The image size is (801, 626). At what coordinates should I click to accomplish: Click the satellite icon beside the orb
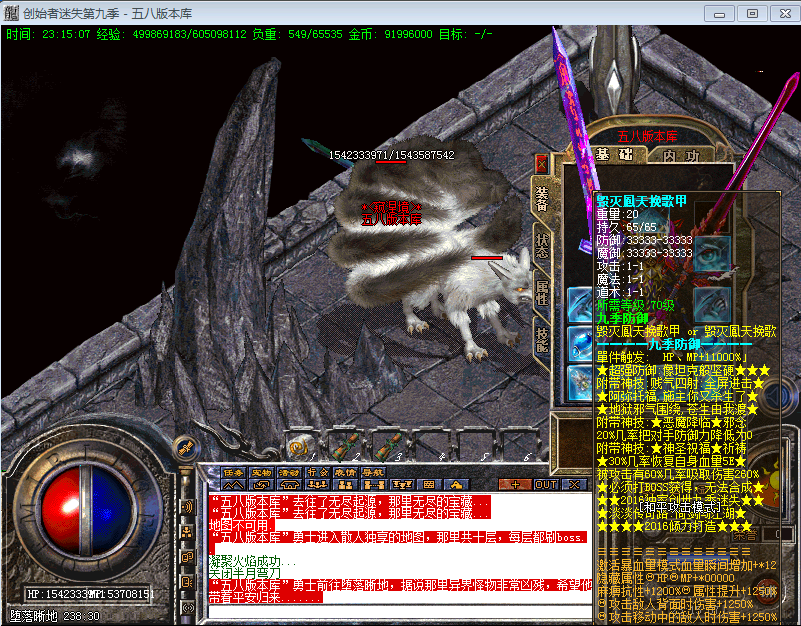coord(183,446)
